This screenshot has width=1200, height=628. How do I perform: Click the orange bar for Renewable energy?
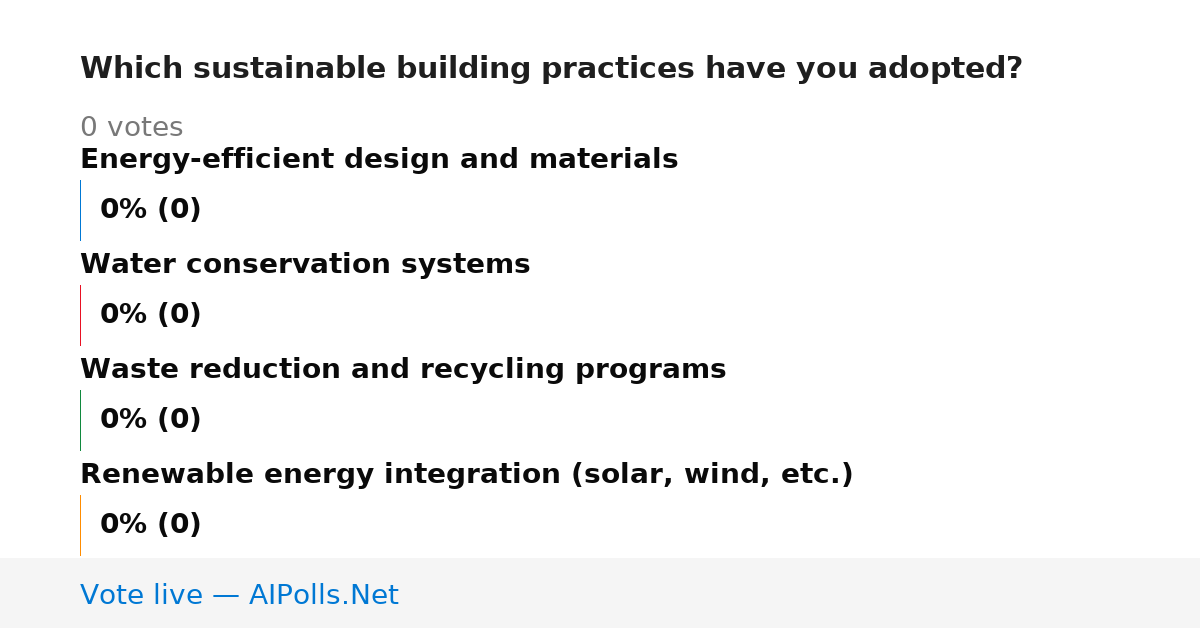pos(80,525)
